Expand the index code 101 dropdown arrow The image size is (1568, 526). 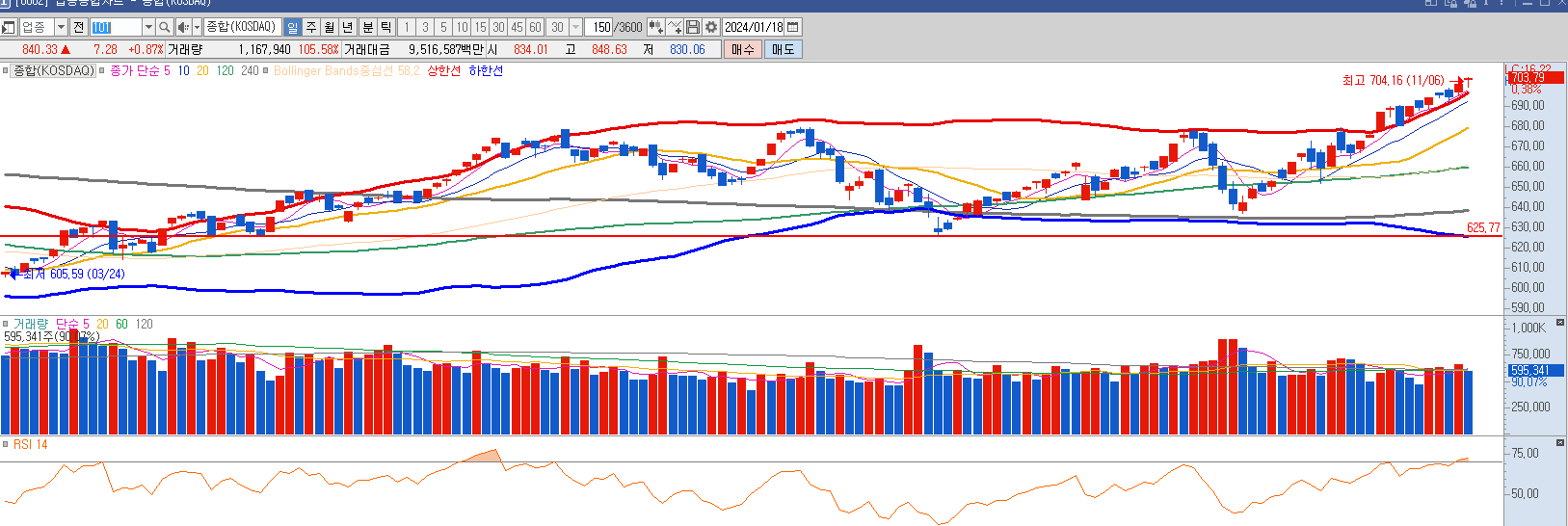tap(148, 27)
